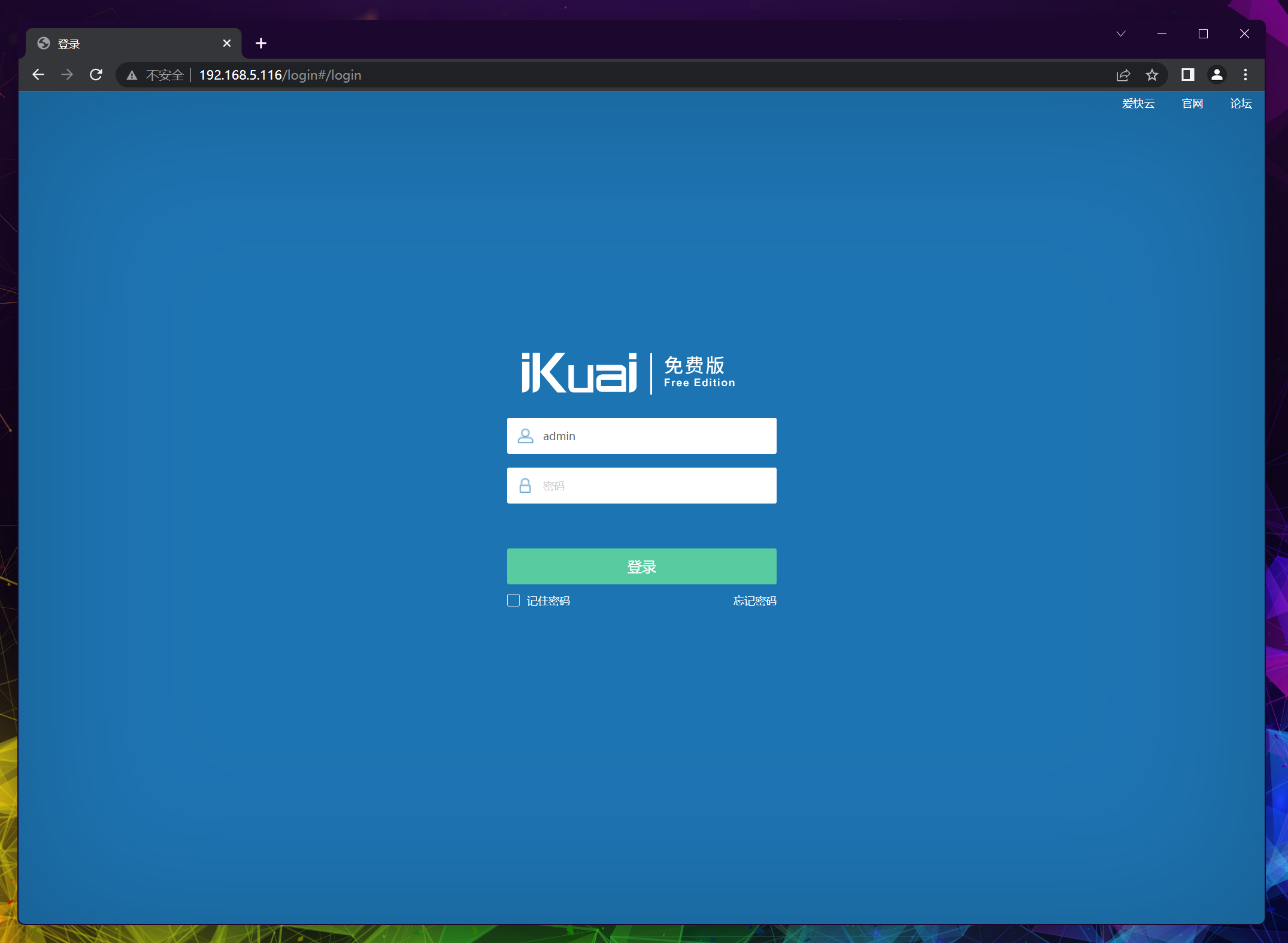
Task: Click the browser forward arrow
Action: click(67, 75)
